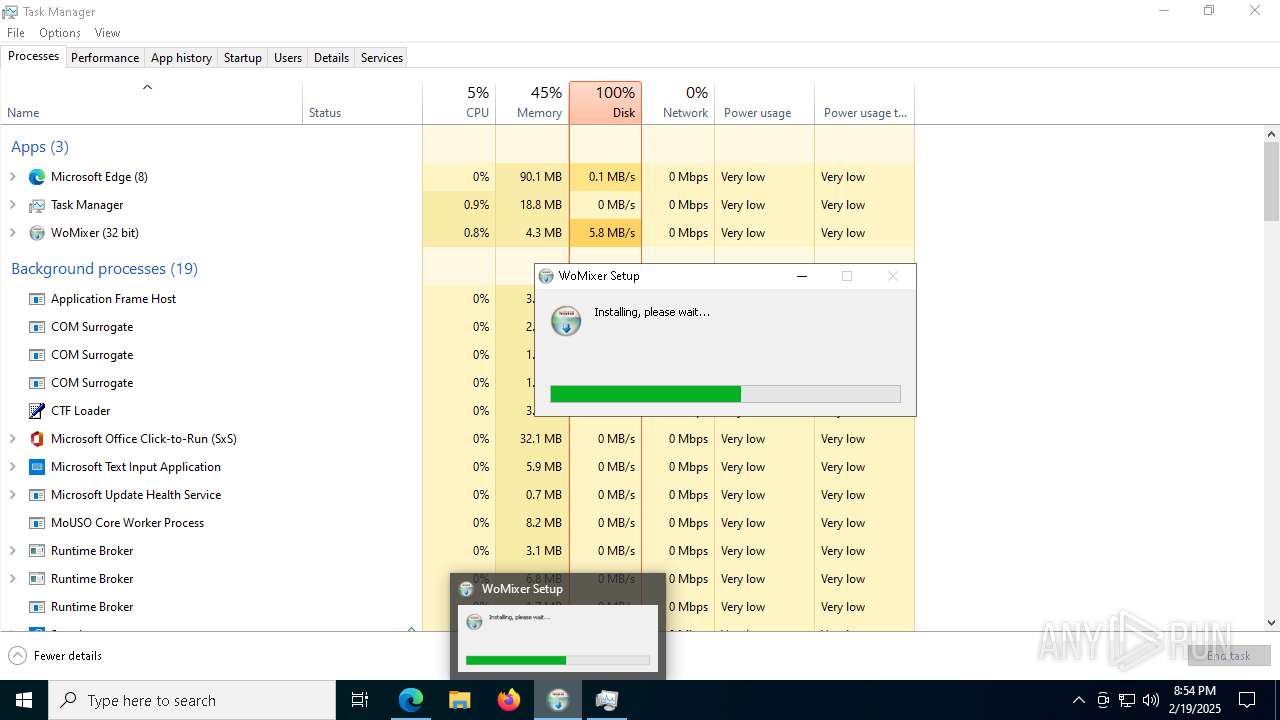Select the Background processes (19) header
This screenshot has height=720, width=1280.
click(104, 269)
